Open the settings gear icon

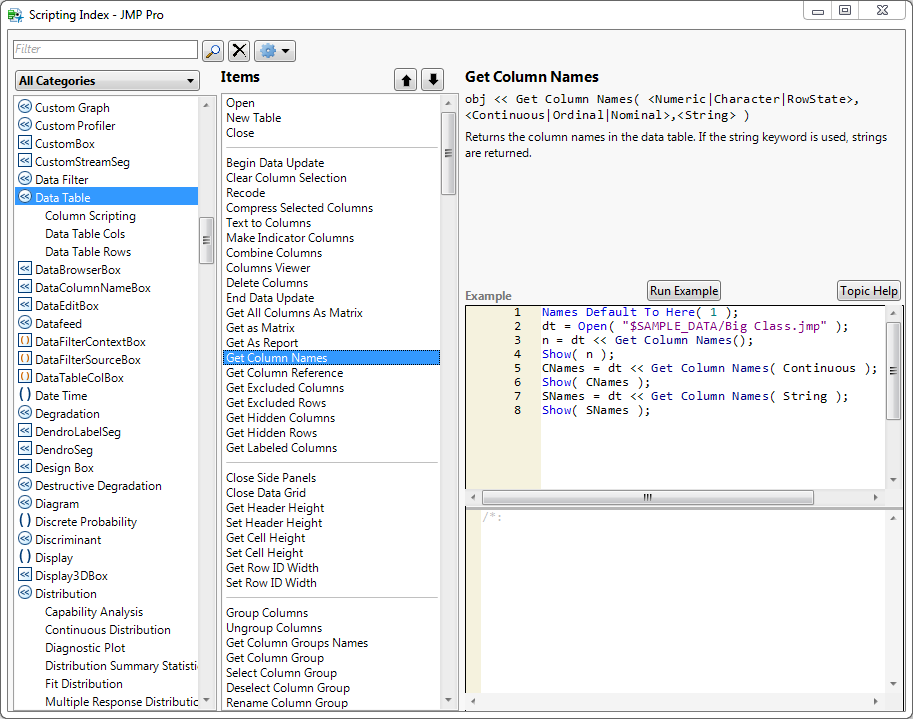(268, 50)
